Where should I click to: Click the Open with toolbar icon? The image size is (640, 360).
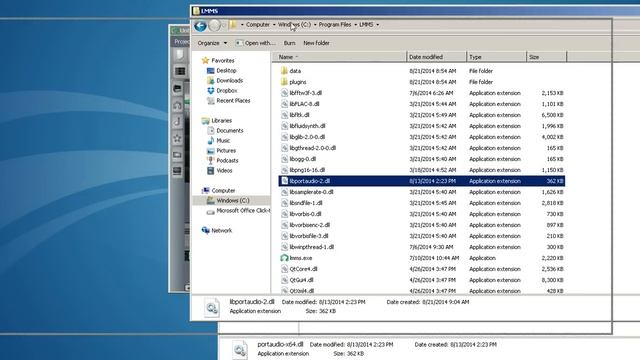click(239, 43)
